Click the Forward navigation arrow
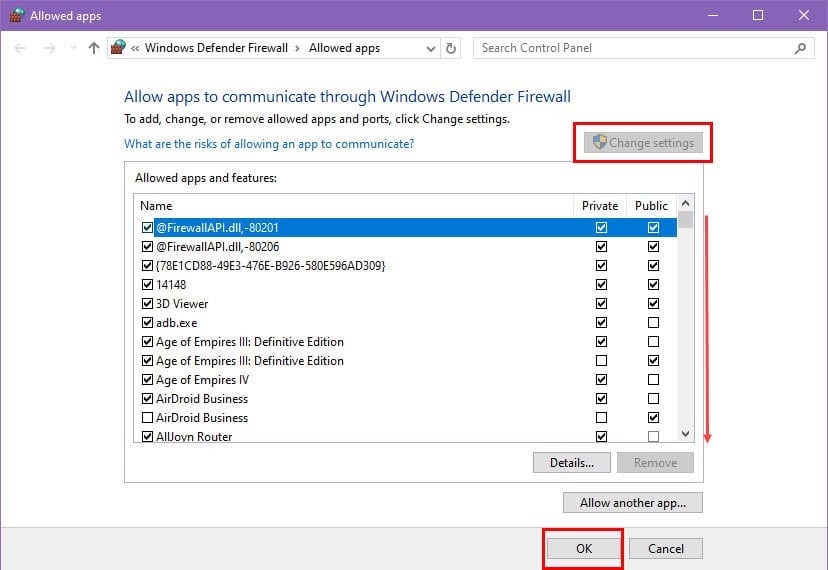Screen dimensions: 828x570 click(50, 48)
